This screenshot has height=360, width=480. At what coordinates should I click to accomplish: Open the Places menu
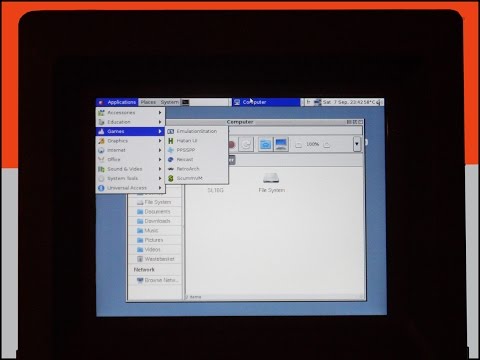(148, 102)
